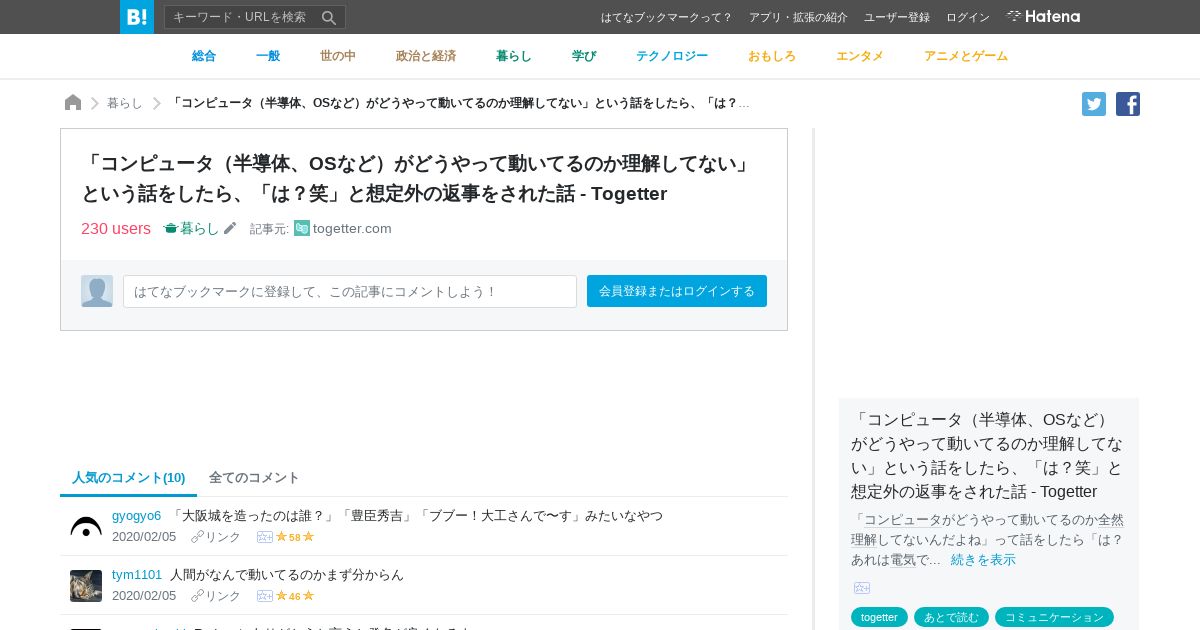Click リンク on gyogyo6 comment
The height and width of the screenshot is (630, 1200).
[216, 537]
